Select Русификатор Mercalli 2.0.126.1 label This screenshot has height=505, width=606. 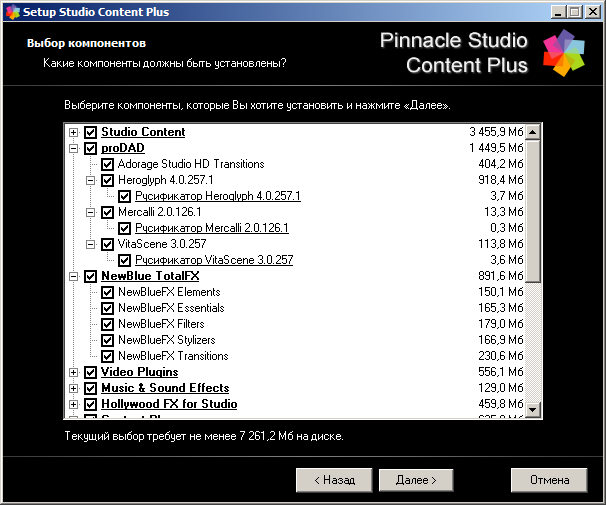(x=211, y=228)
